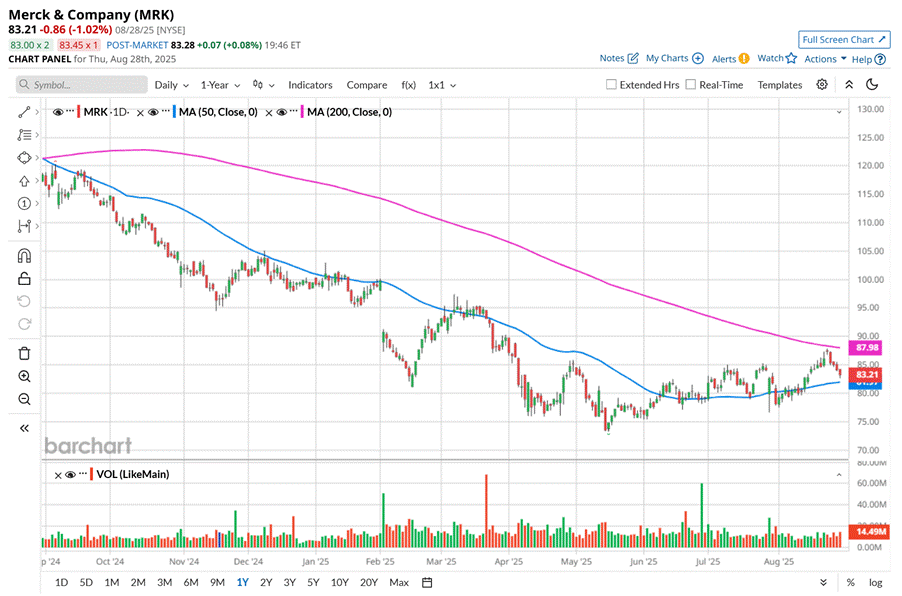Zoom out using the magnifier minus icon
This screenshot has width=902, height=596.
point(24,399)
